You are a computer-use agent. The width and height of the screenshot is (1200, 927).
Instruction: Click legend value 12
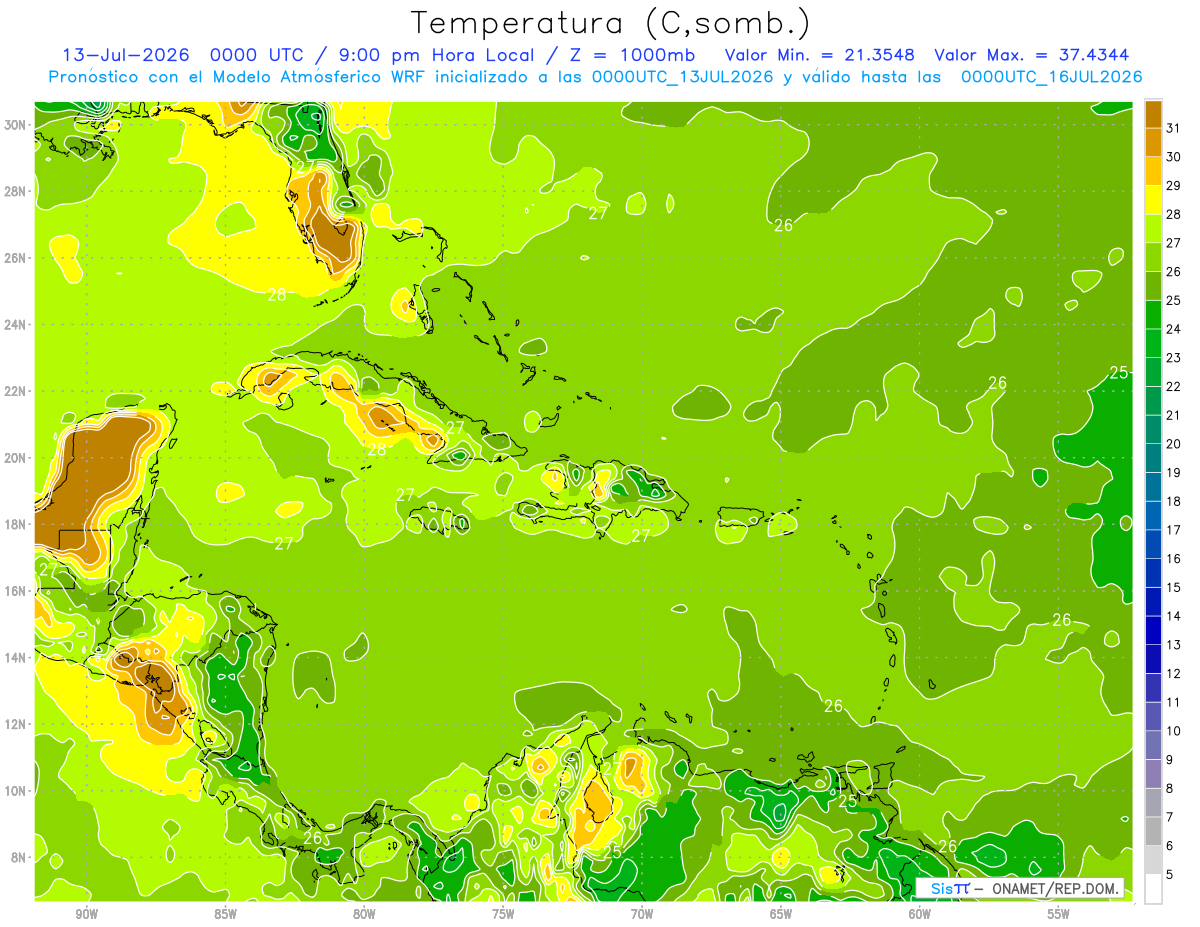(1174, 674)
